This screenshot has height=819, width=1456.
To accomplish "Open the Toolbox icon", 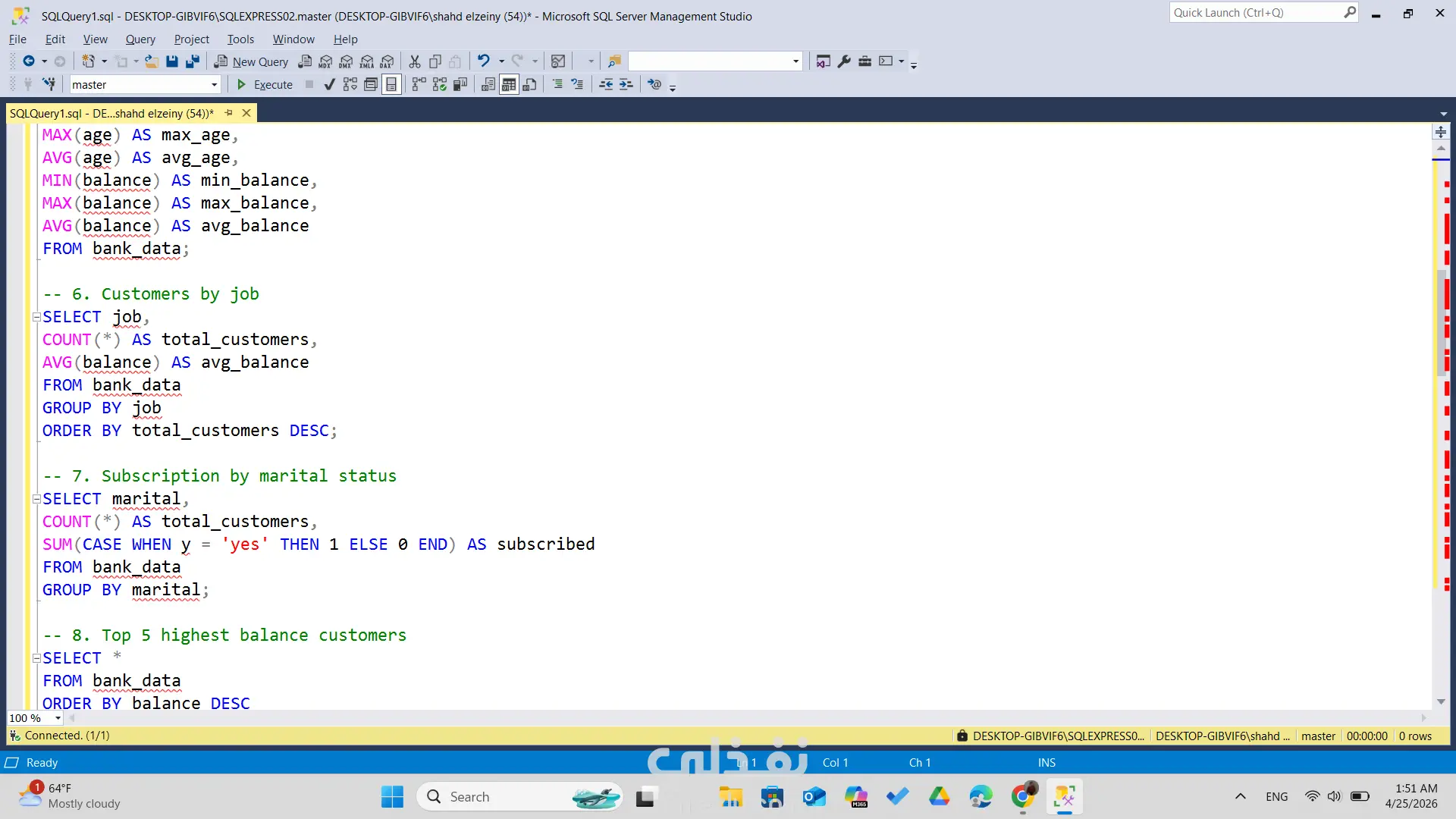I will click(x=864, y=61).
